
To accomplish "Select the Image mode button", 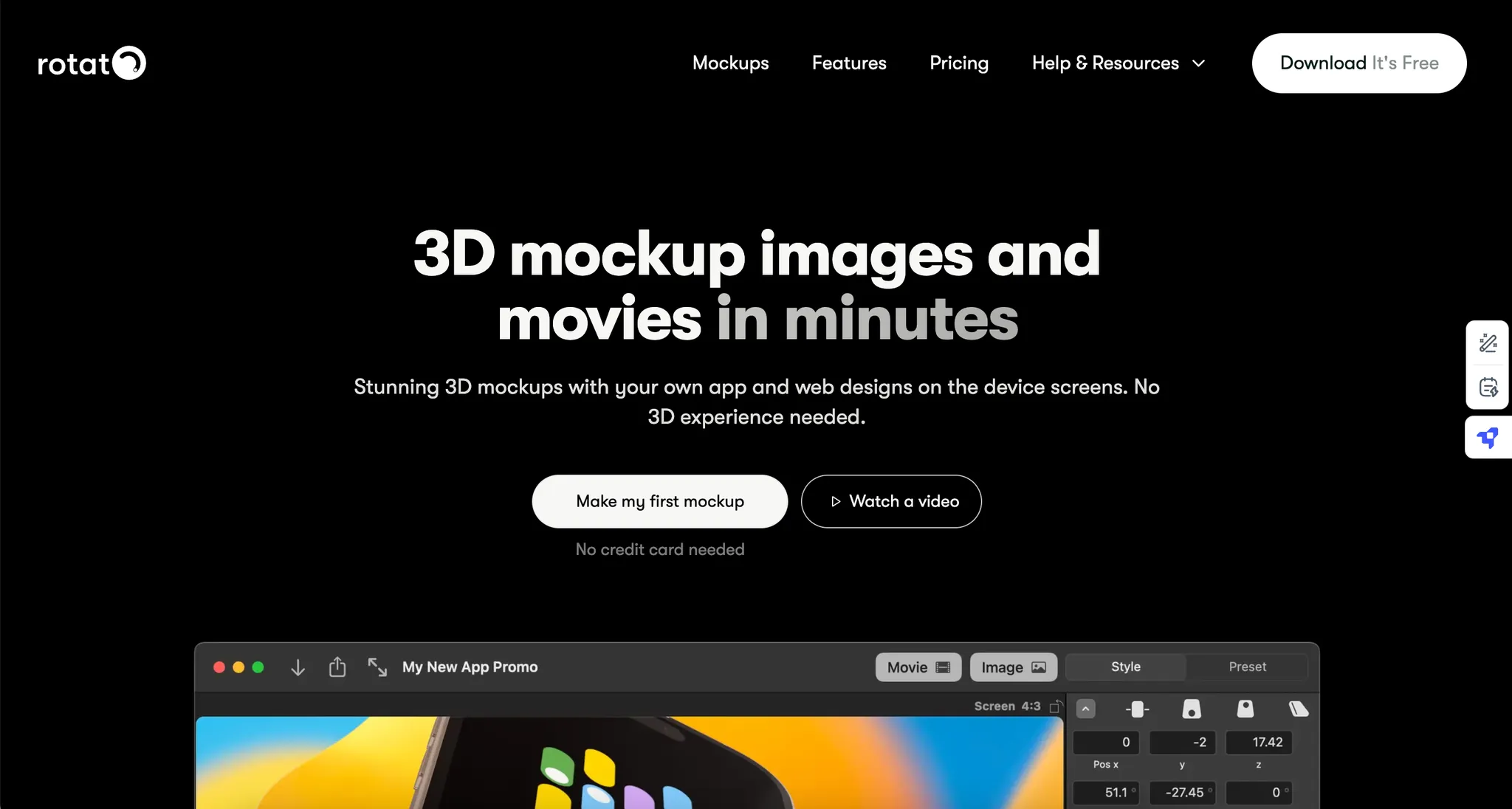I will pyautogui.click(x=1014, y=667).
